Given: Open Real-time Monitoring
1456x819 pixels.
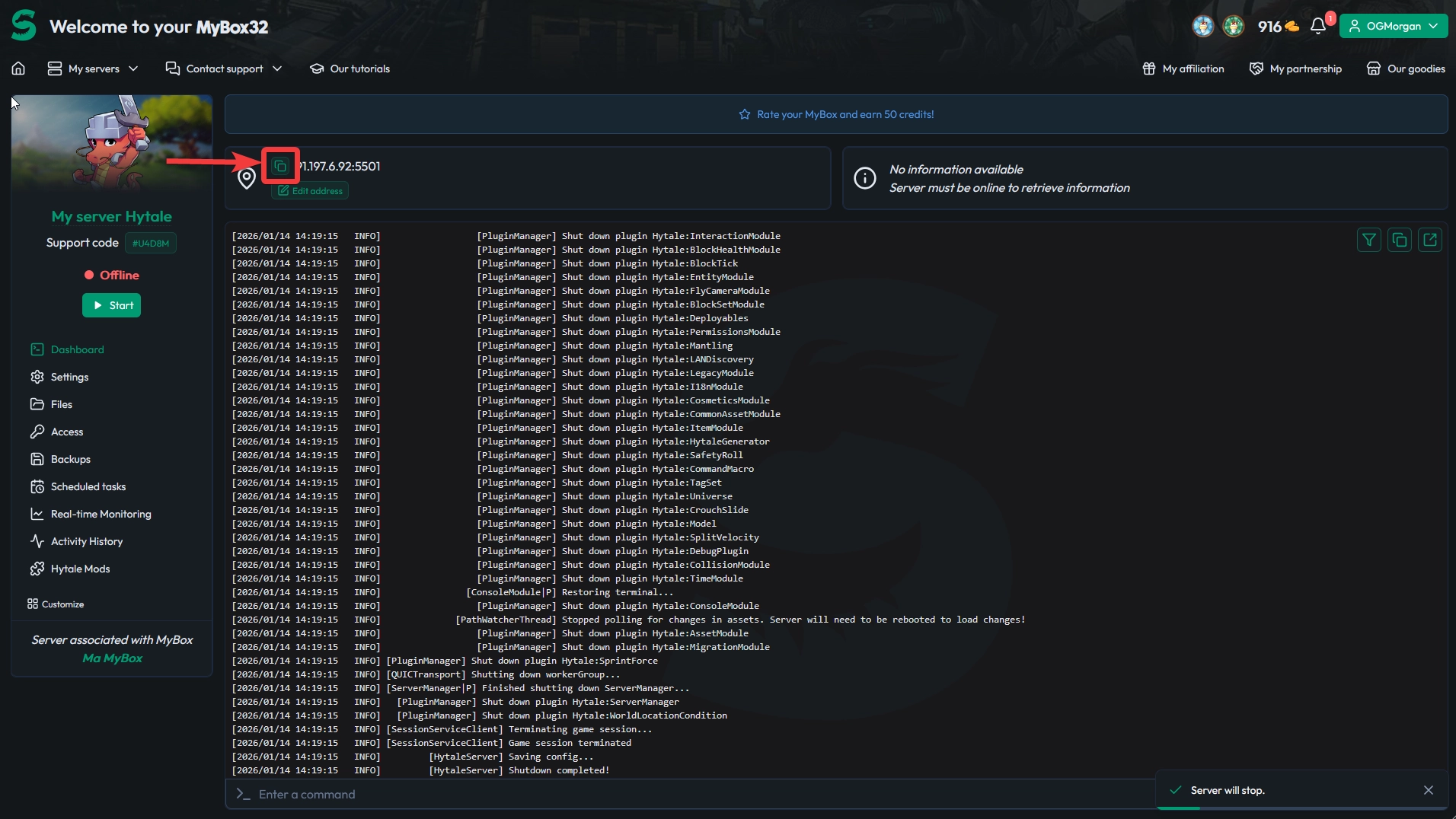Looking at the screenshot, I should 99,514.
